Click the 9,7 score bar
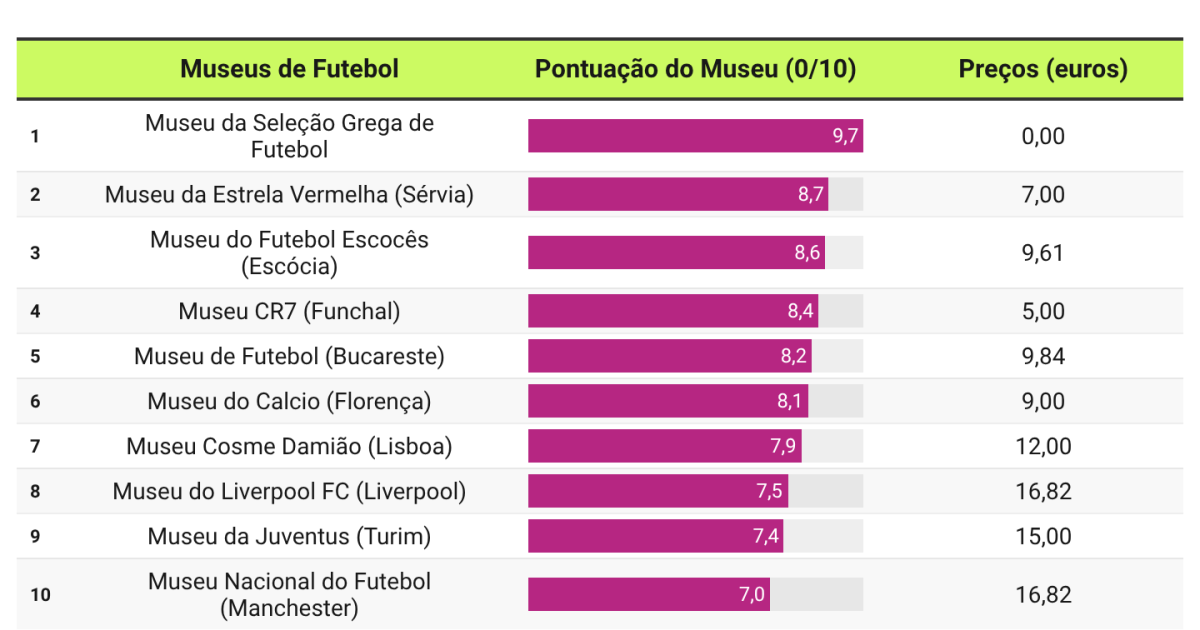 695,136
